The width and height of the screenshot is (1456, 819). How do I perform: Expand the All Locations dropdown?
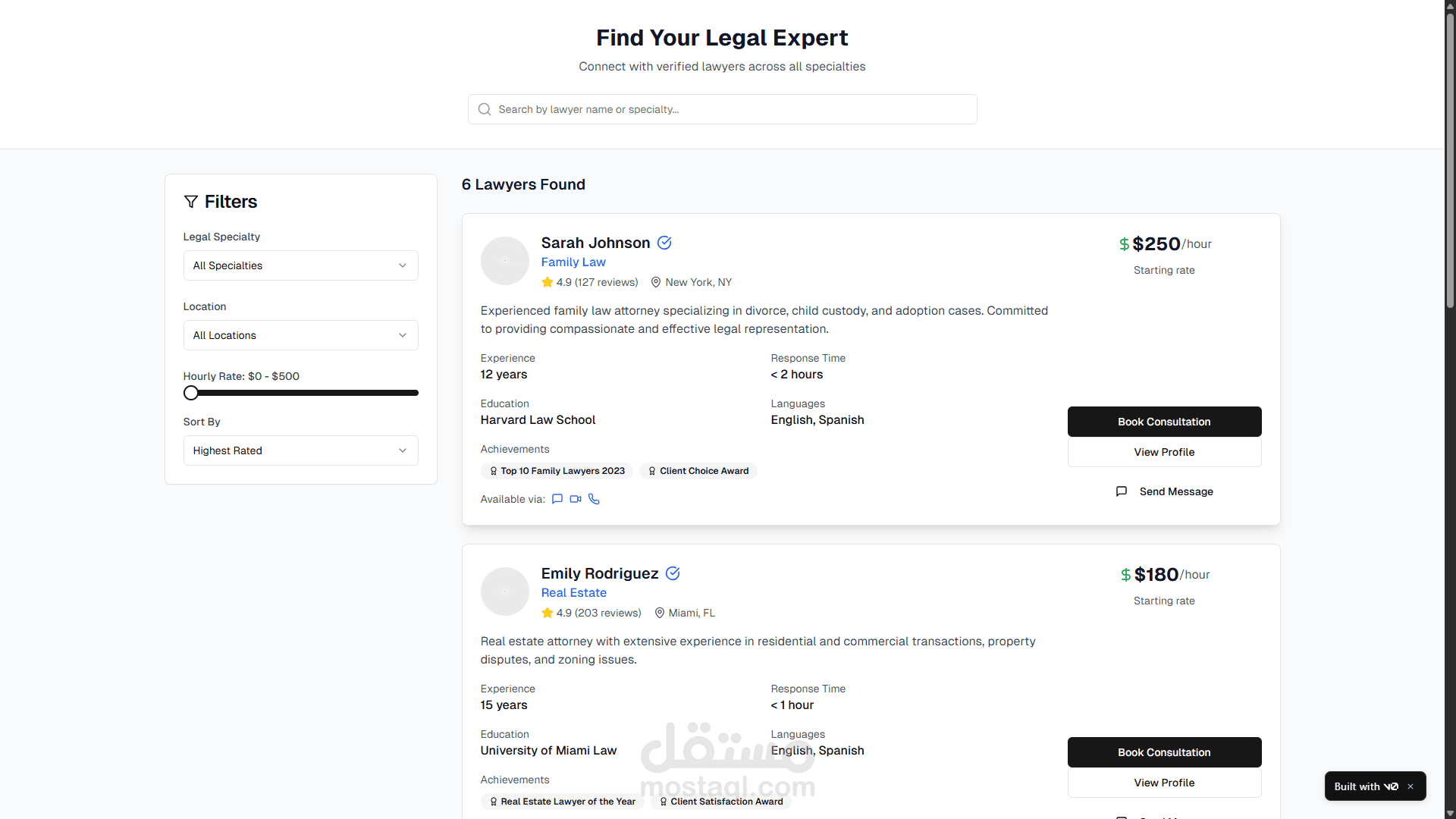[300, 335]
